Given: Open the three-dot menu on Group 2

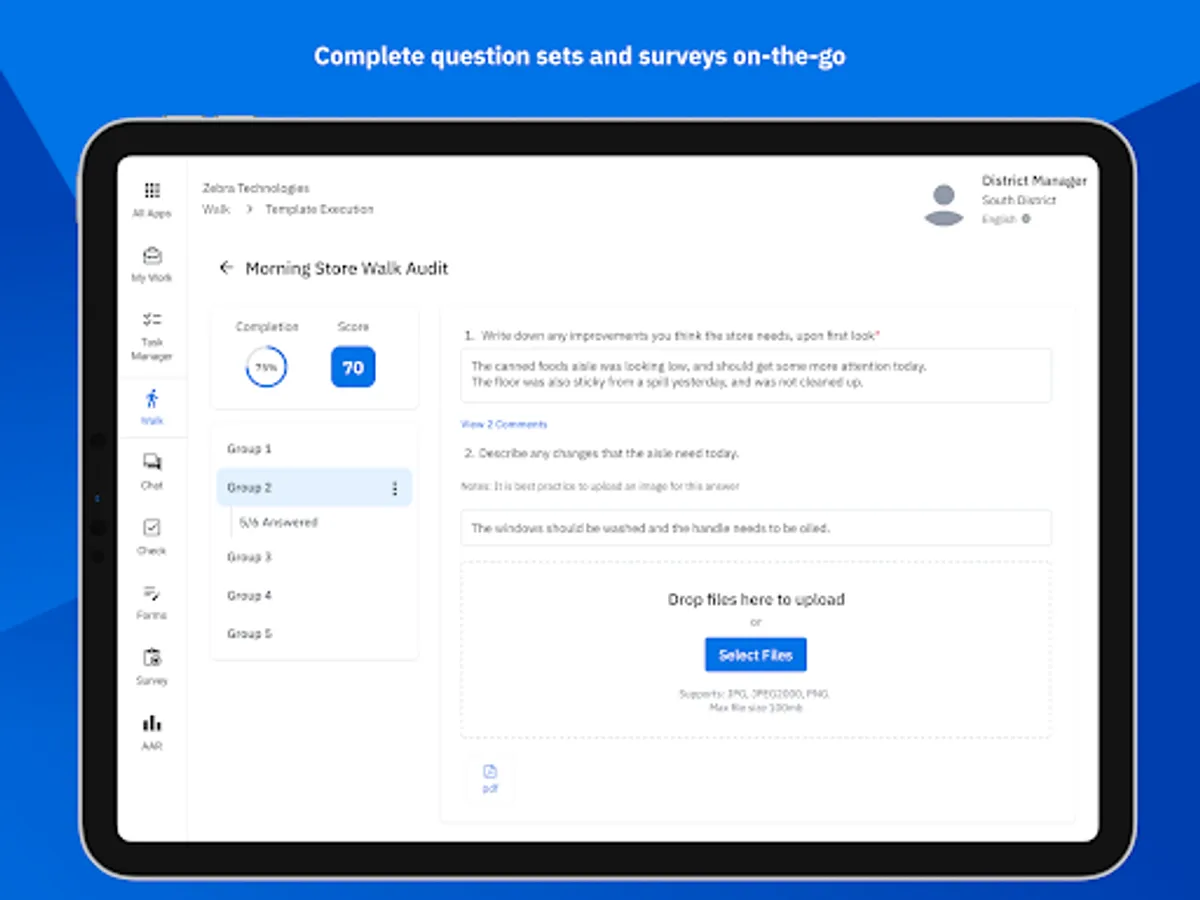Looking at the screenshot, I should point(396,487).
